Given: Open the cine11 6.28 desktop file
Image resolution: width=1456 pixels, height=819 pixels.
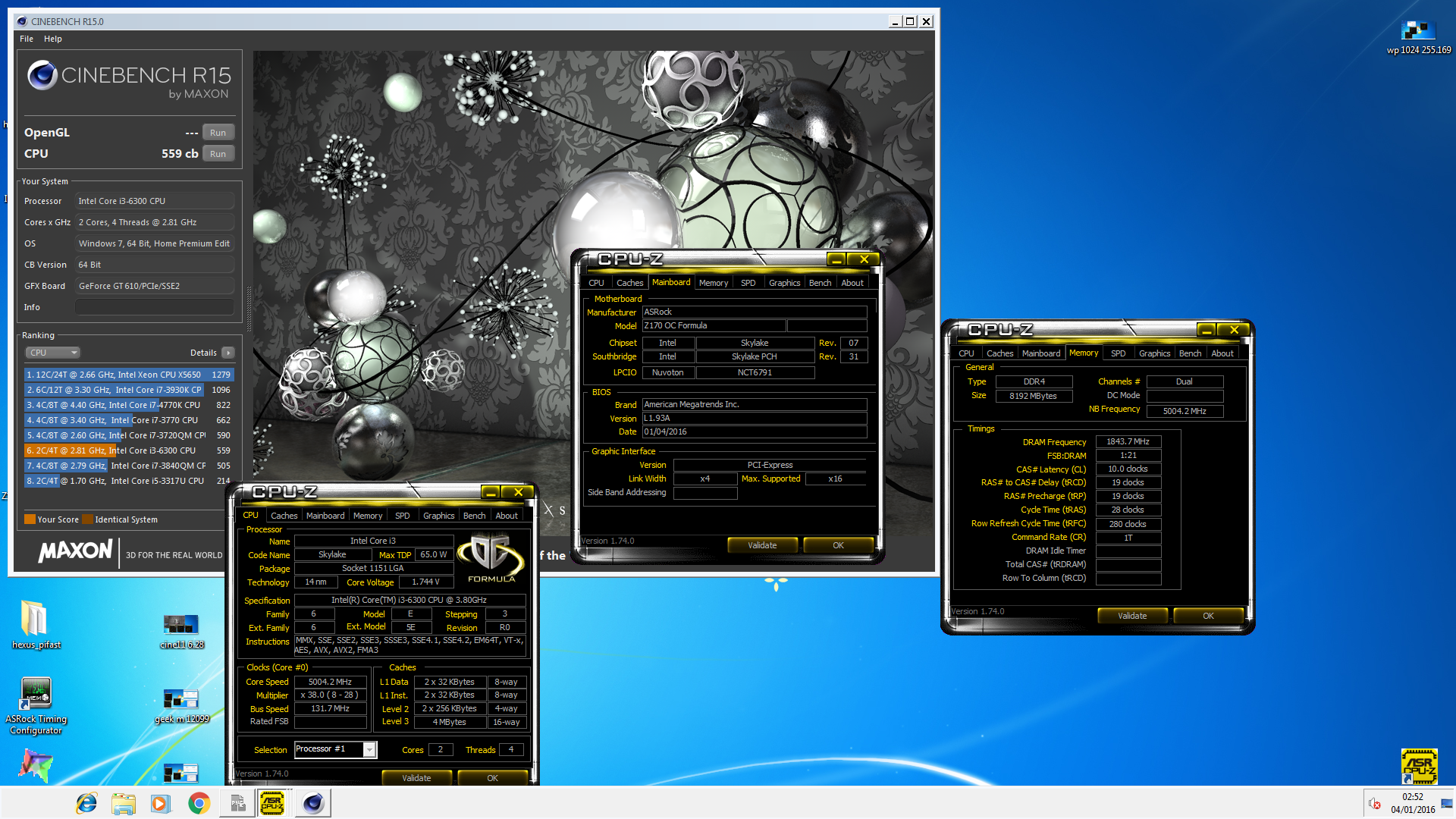Looking at the screenshot, I should point(181,631).
